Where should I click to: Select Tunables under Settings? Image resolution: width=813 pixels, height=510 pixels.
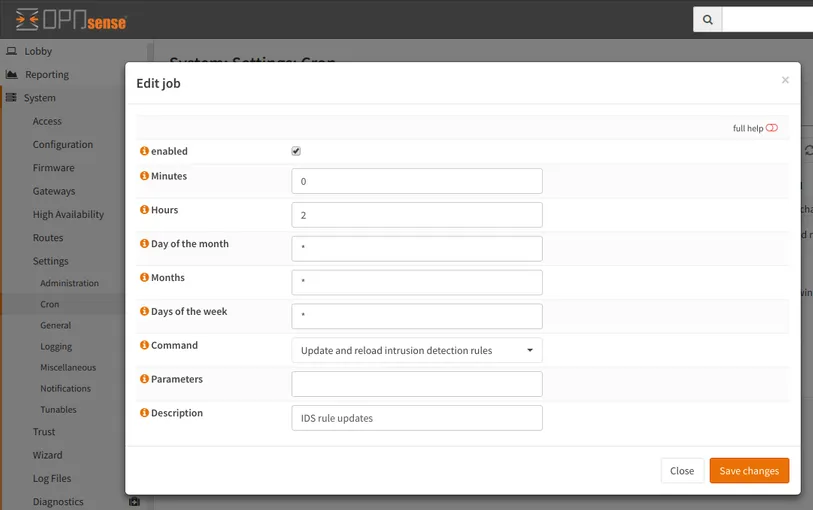click(x=58, y=409)
